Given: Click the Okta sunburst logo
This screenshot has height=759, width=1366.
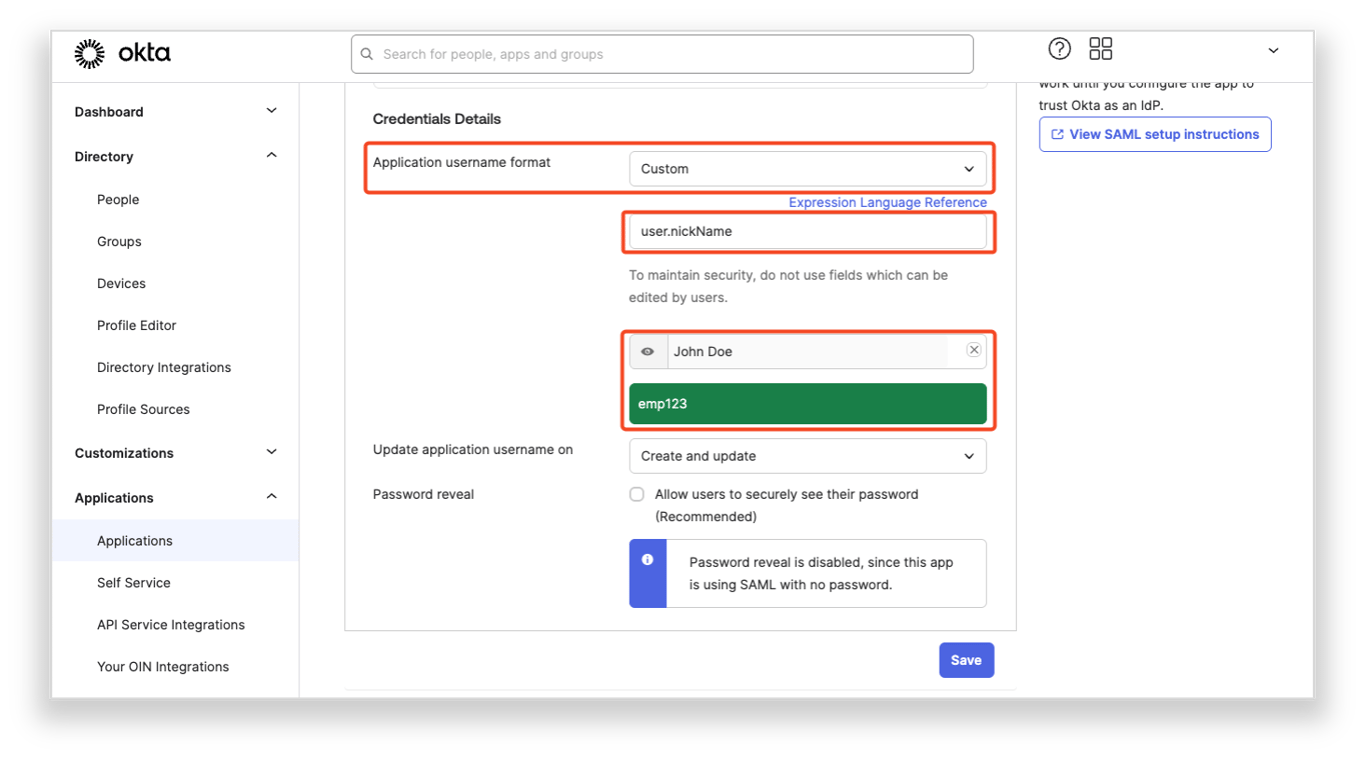Looking at the screenshot, I should click(x=90, y=54).
